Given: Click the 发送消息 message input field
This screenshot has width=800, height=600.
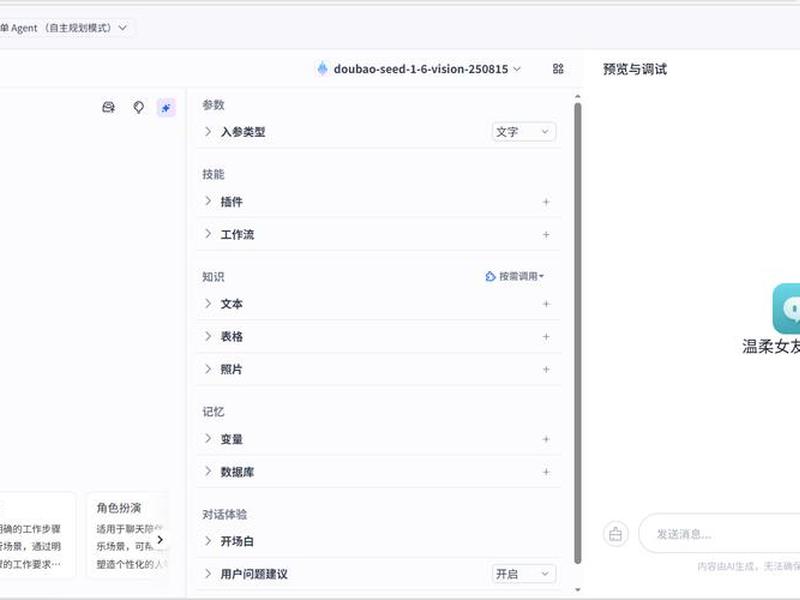Looking at the screenshot, I should (719, 534).
